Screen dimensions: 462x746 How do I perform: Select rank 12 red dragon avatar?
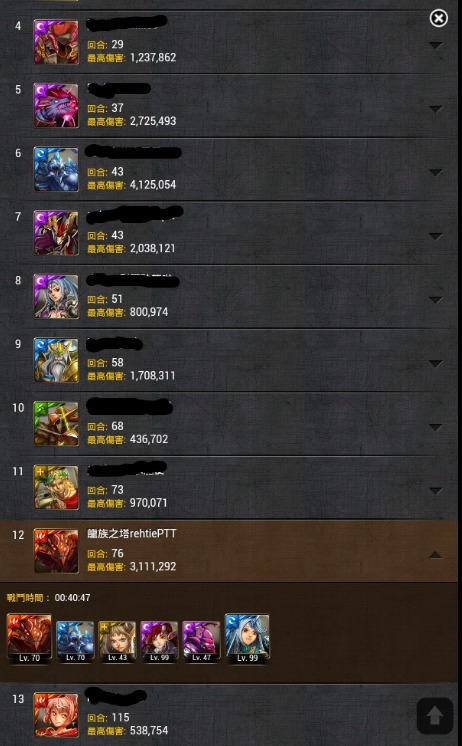coord(56,550)
